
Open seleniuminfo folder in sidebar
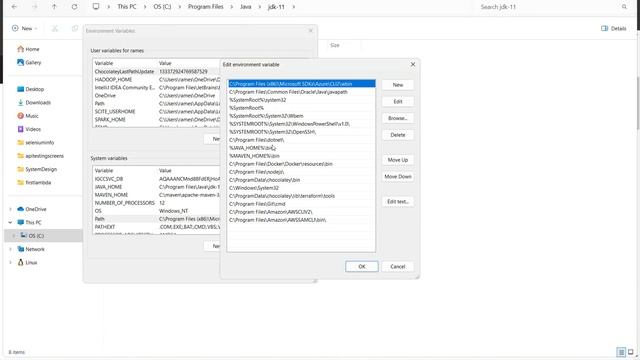coord(36,142)
